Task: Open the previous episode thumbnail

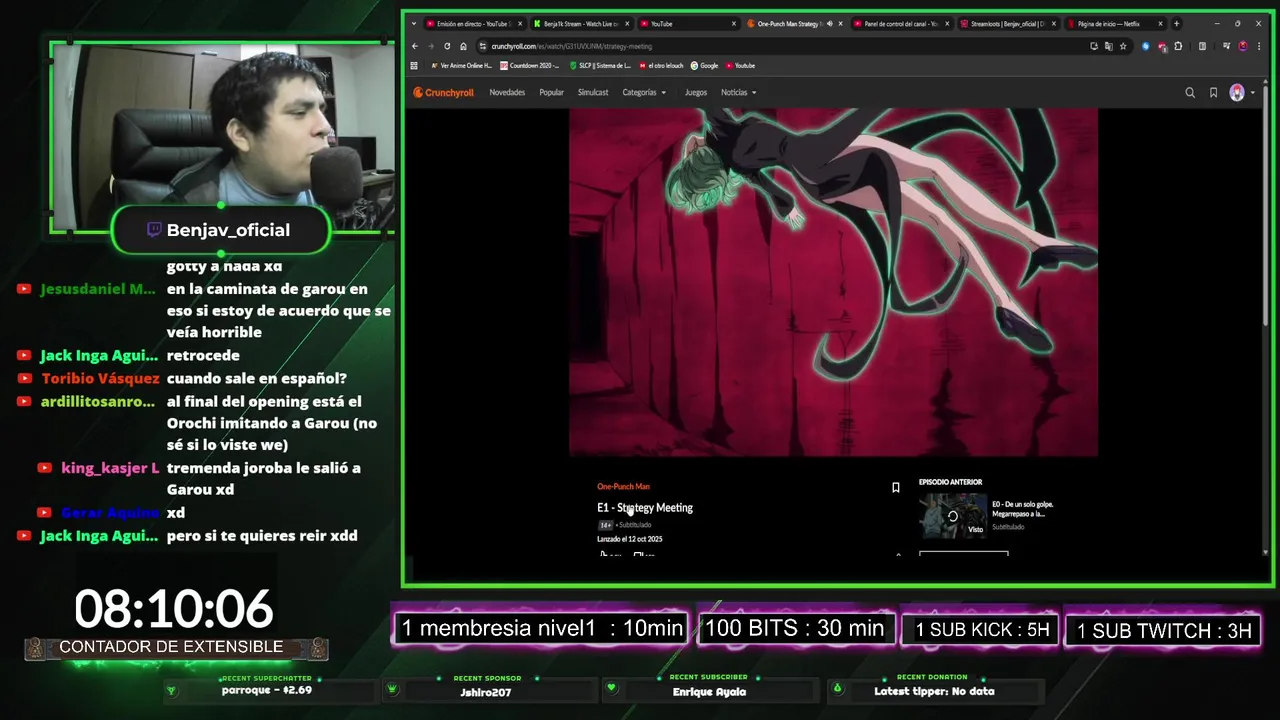Action: pyautogui.click(x=952, y=516)
